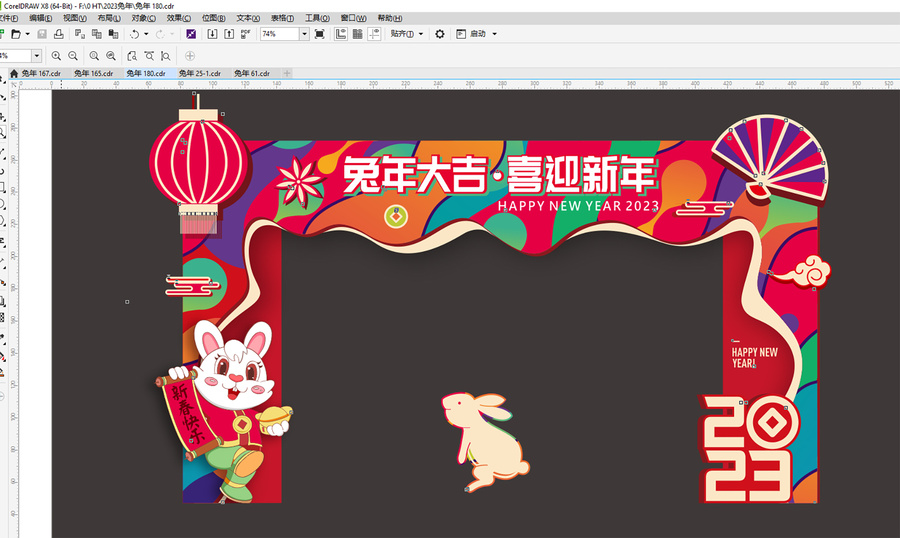
Task: Click the Zoom in magnifier
Action: click(x=56, y=56)
